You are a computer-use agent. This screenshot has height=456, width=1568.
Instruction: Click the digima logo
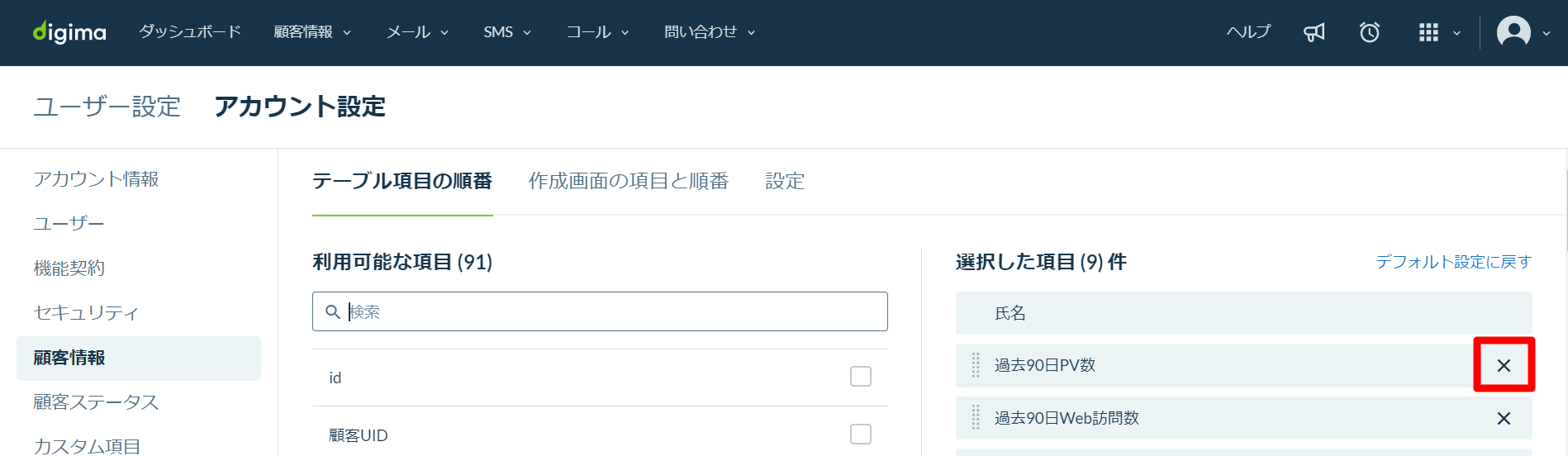[69, 32]
